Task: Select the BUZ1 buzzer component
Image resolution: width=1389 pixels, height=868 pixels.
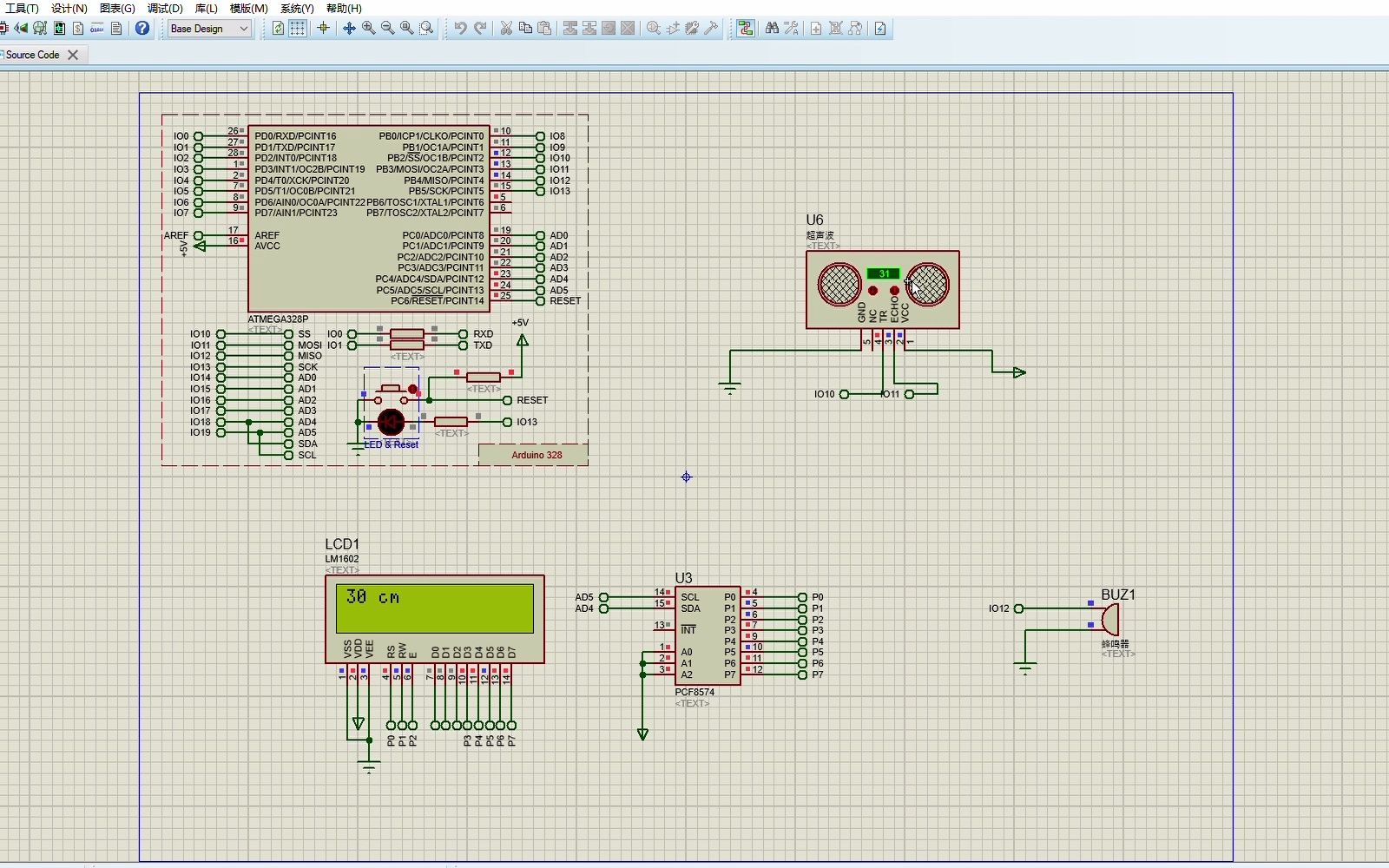Action: [1110, 619]
